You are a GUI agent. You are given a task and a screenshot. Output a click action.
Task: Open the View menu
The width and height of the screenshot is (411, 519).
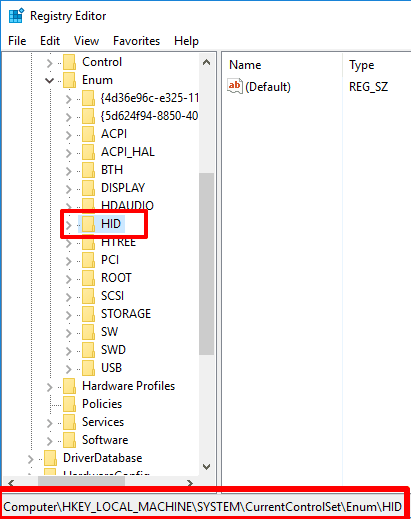86,41
